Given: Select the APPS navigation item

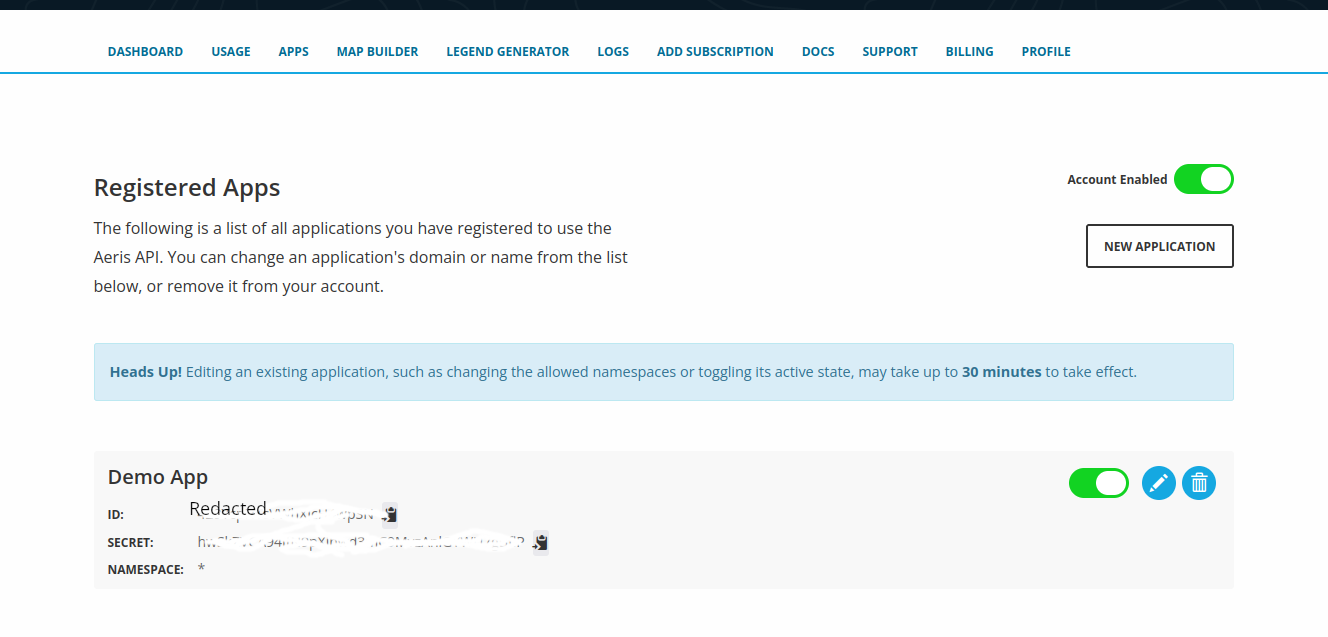Looking at the screenshot, I should 293,52.
